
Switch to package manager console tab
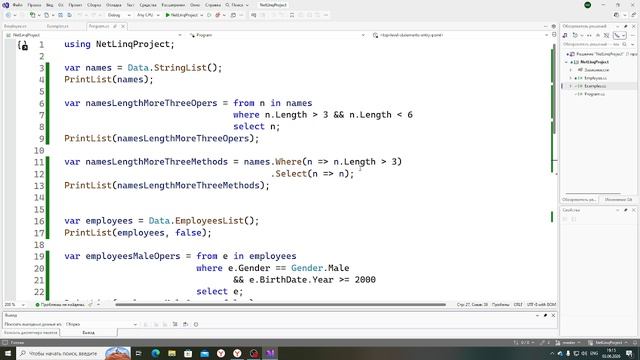point(31,333)
